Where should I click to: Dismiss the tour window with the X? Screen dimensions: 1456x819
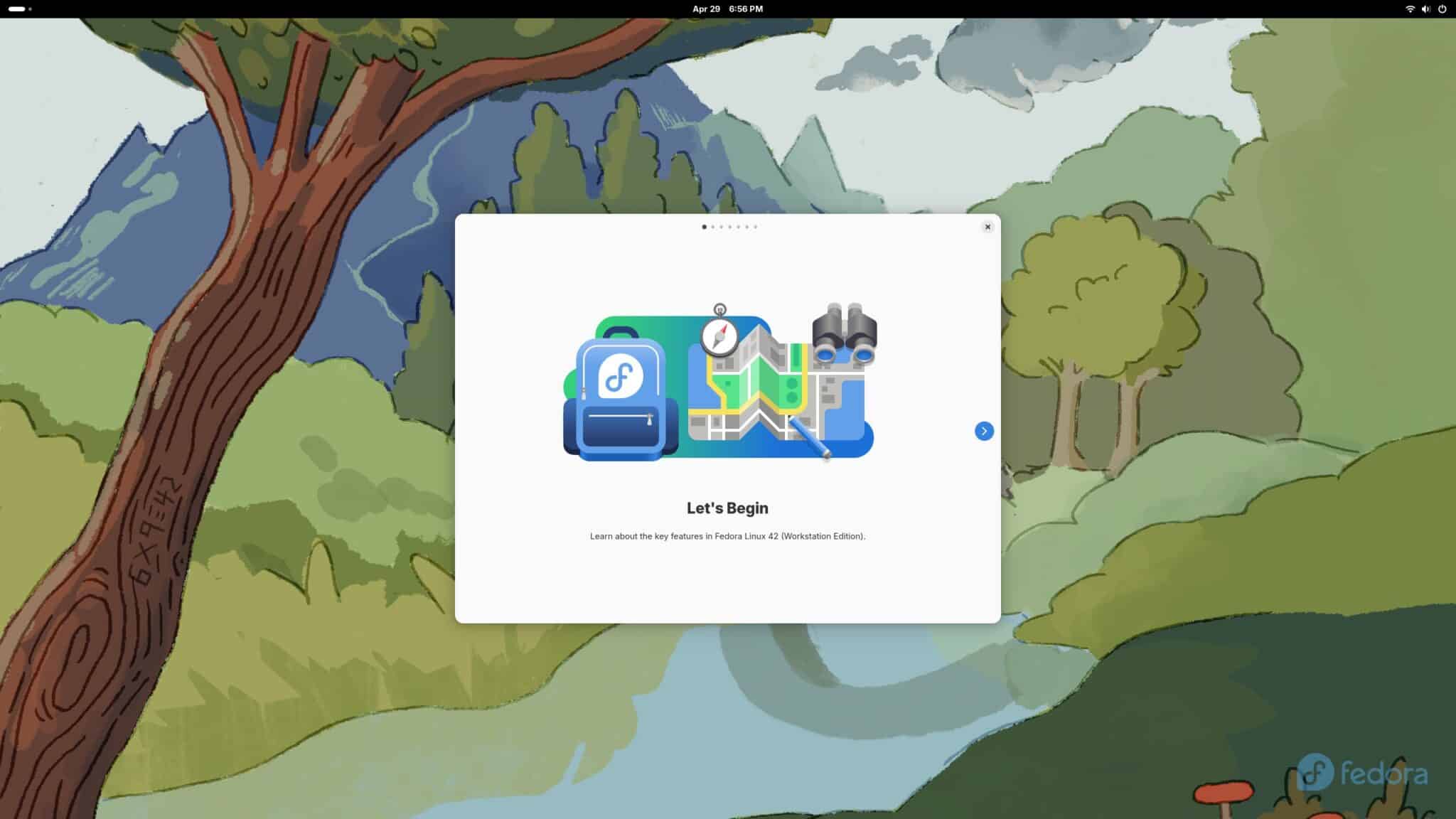(x=987, y=227)
